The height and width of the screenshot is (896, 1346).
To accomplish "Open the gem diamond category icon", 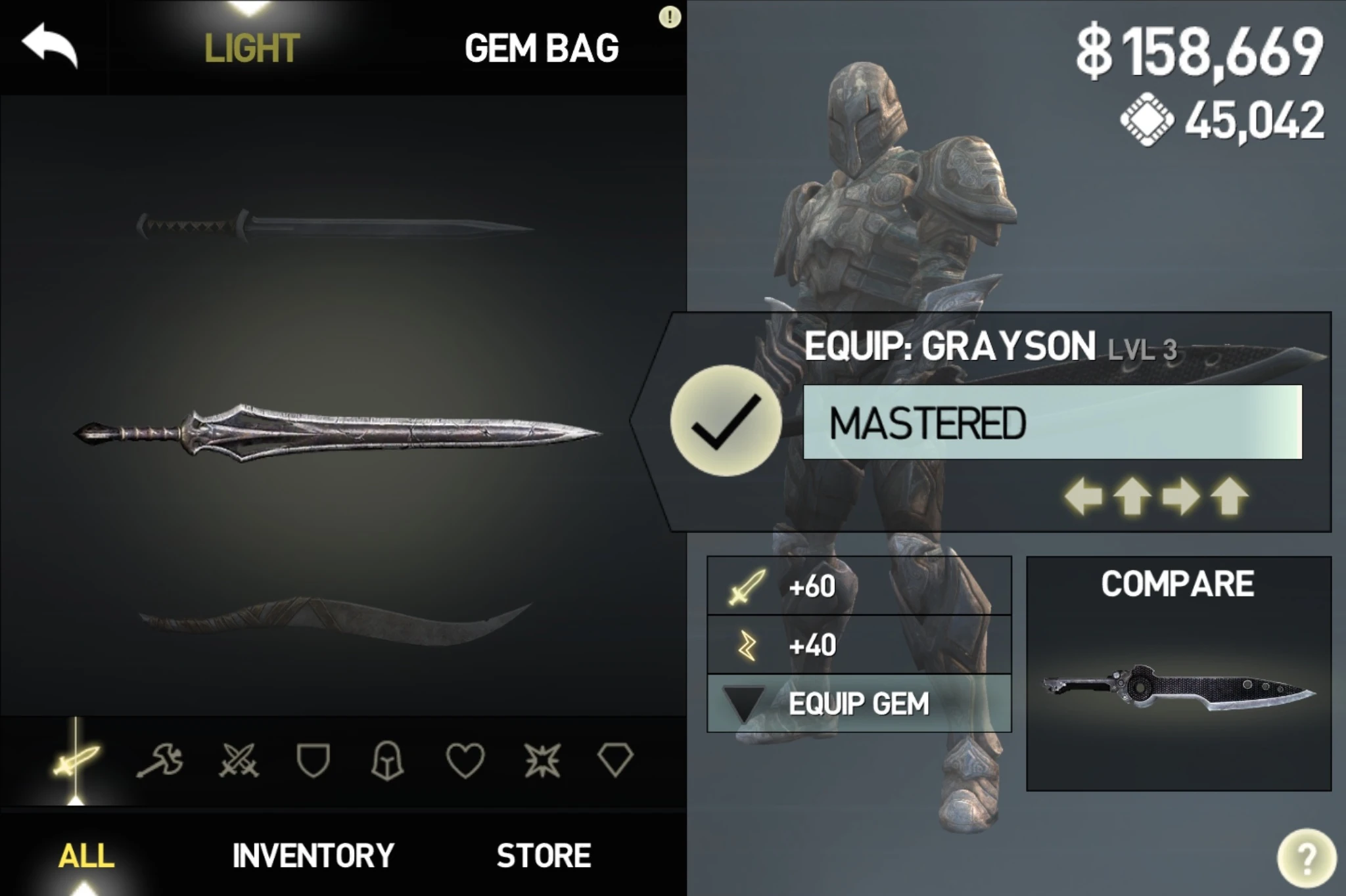I will [615, 760].
